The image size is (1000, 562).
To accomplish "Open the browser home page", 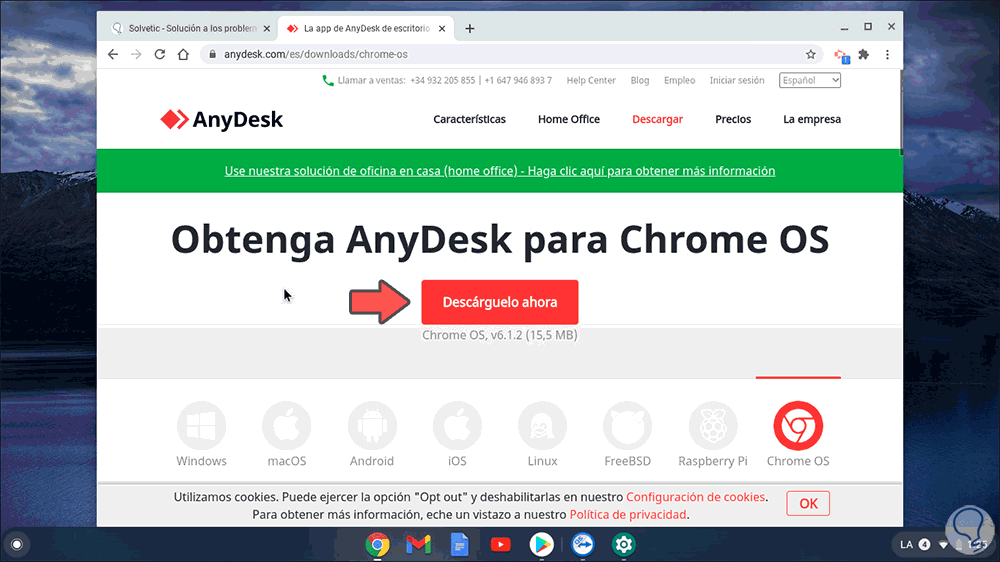I will pos(184,54).
